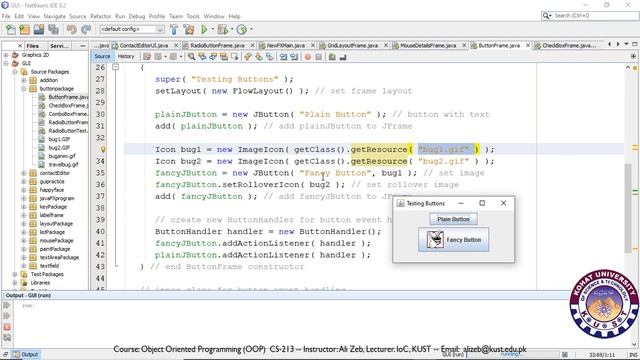The image size is (640, 360).
Task: Click the Undo arrow in main toolbar
Action: (72, 29)
